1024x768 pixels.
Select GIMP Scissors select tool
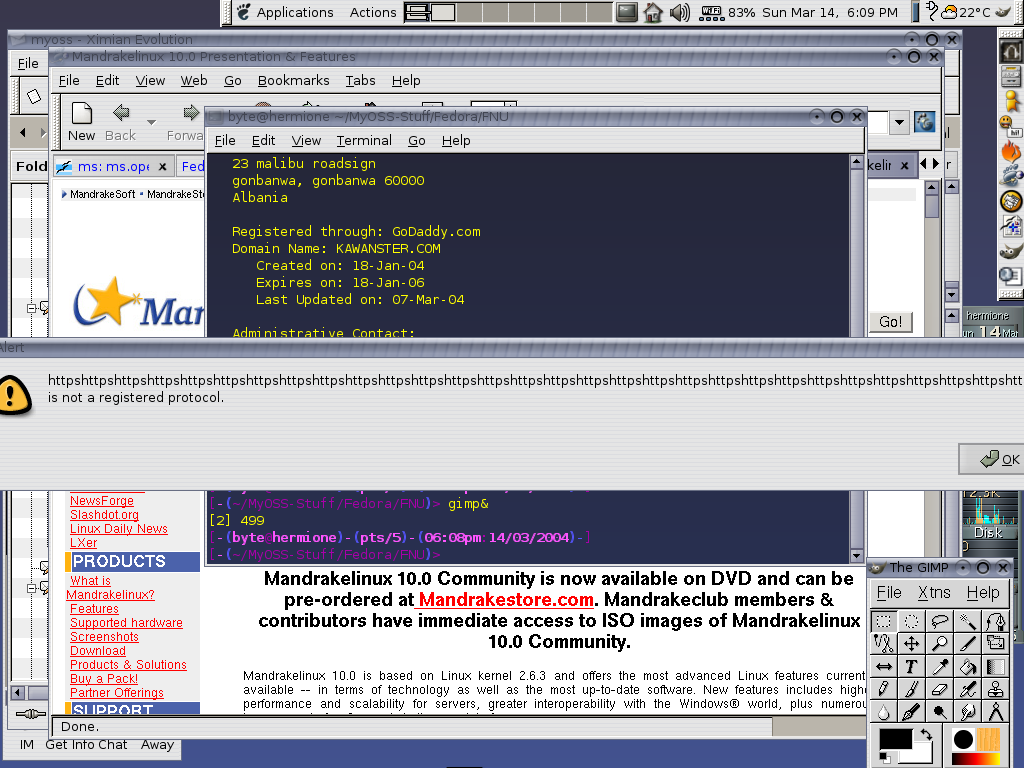[883, 644]
